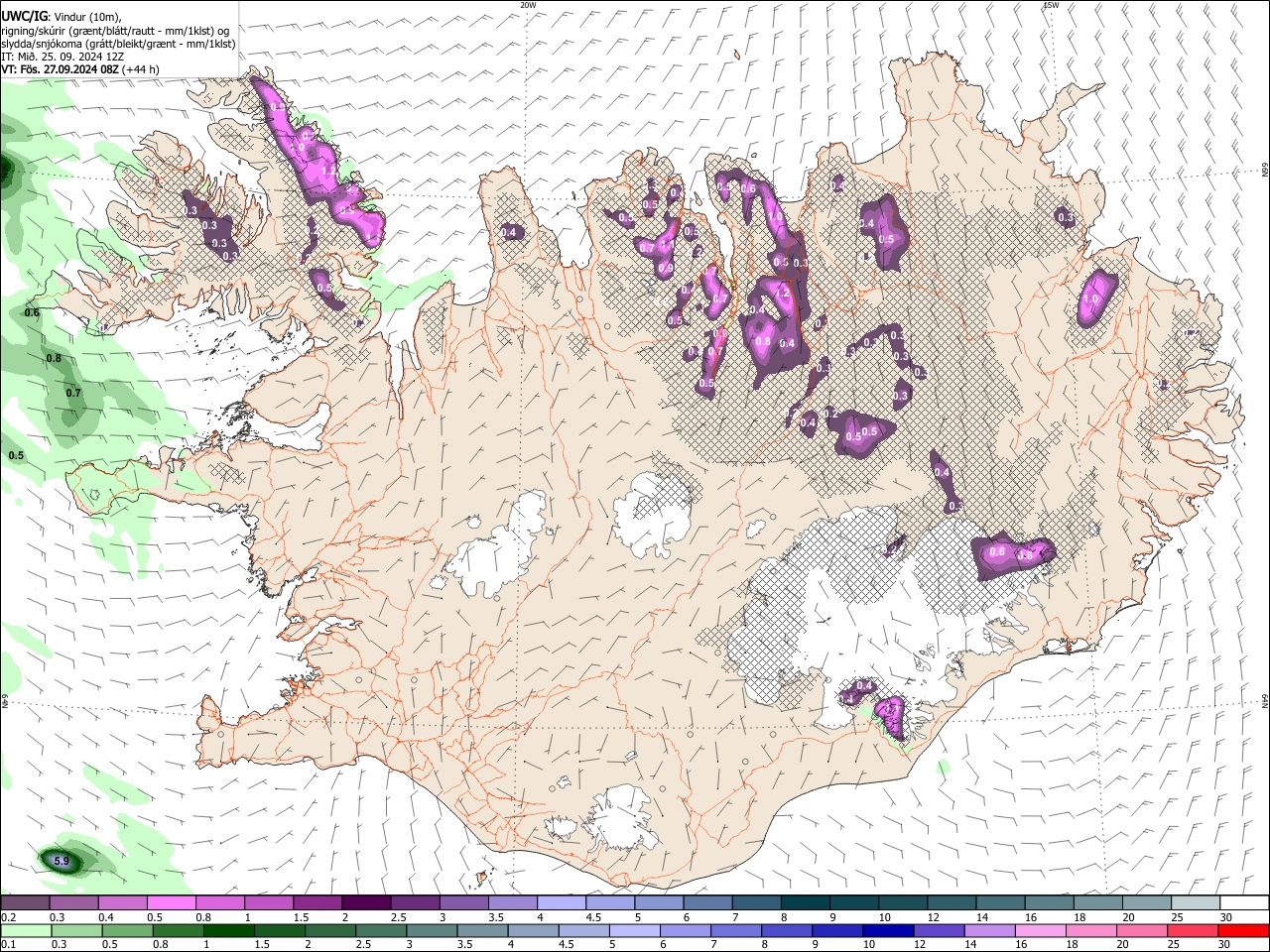
Task: Click the darkest purple 2 snow legend swatch
Action: (365, 903)
